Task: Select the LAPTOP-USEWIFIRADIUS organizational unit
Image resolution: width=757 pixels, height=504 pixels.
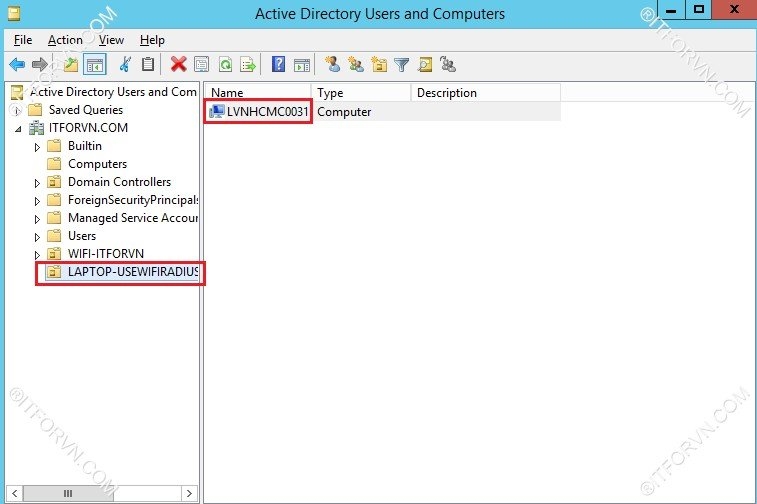Action: tap(132, 272)
